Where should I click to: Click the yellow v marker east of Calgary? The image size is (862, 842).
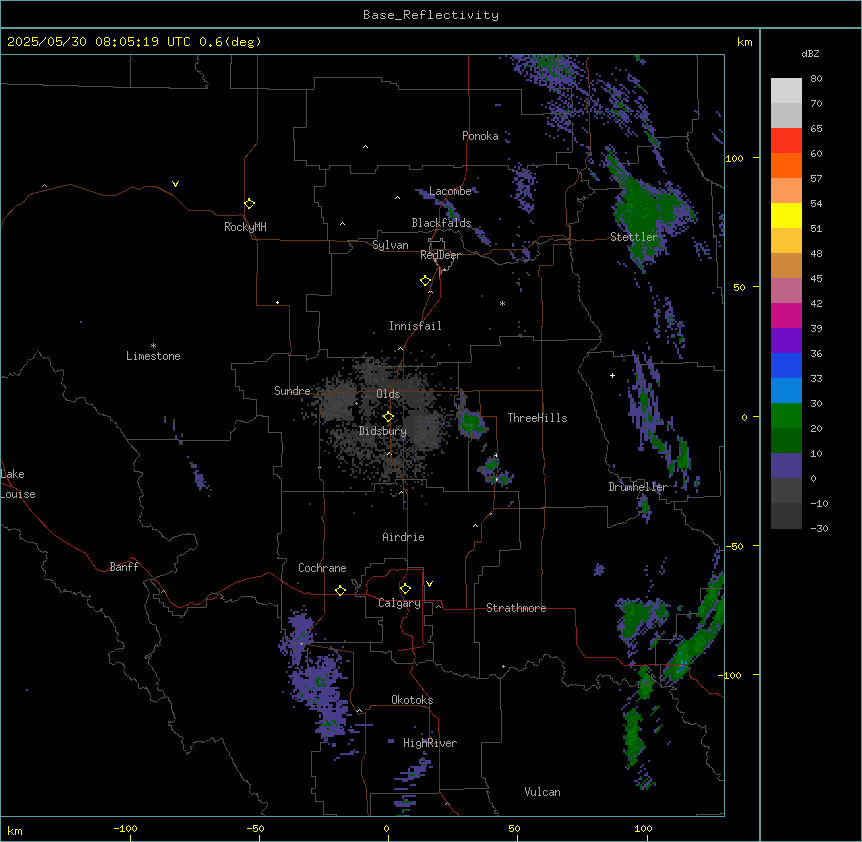pyautogui.click(x=429, y=584)
